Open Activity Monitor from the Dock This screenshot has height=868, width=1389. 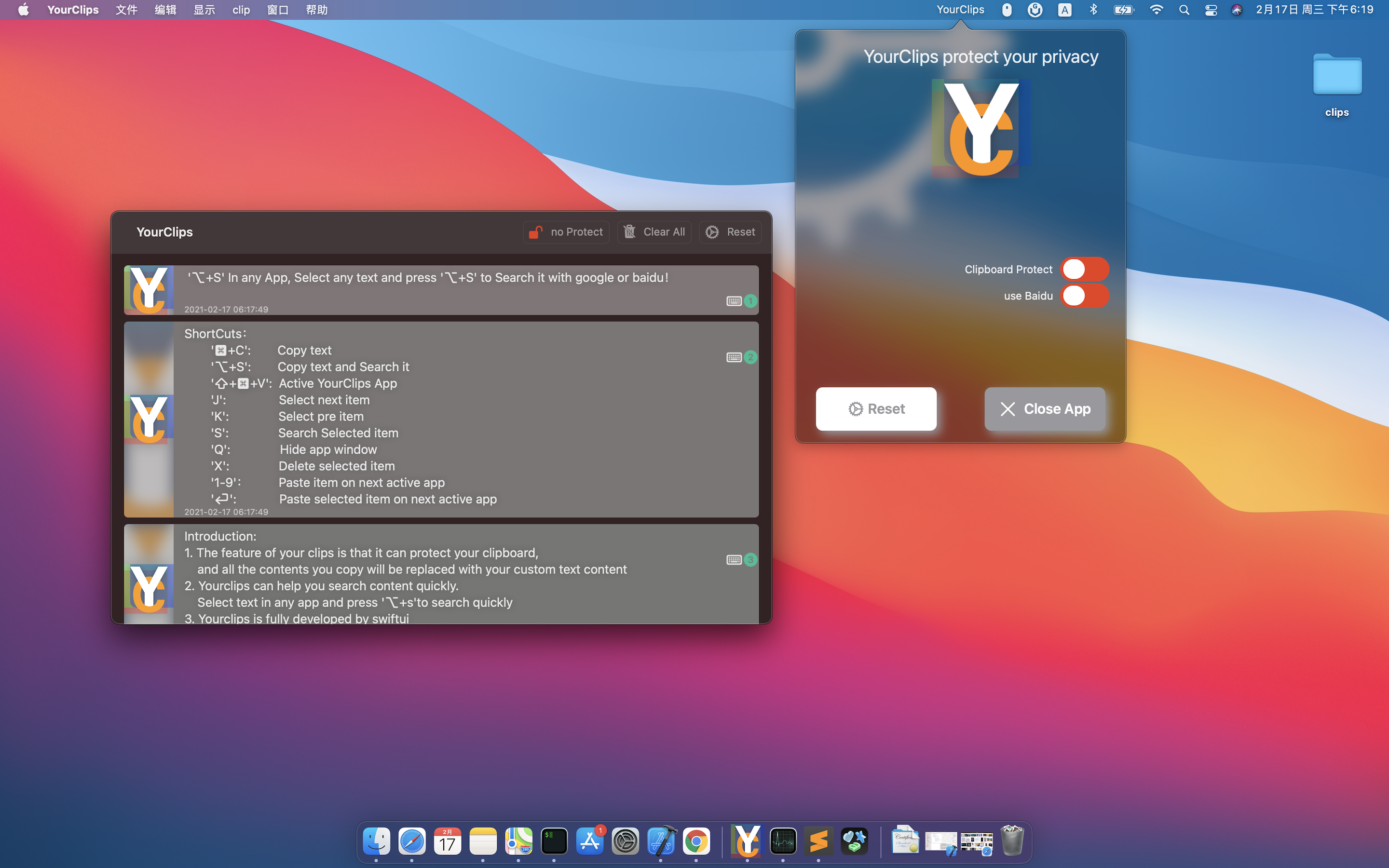tap(783, 841)
